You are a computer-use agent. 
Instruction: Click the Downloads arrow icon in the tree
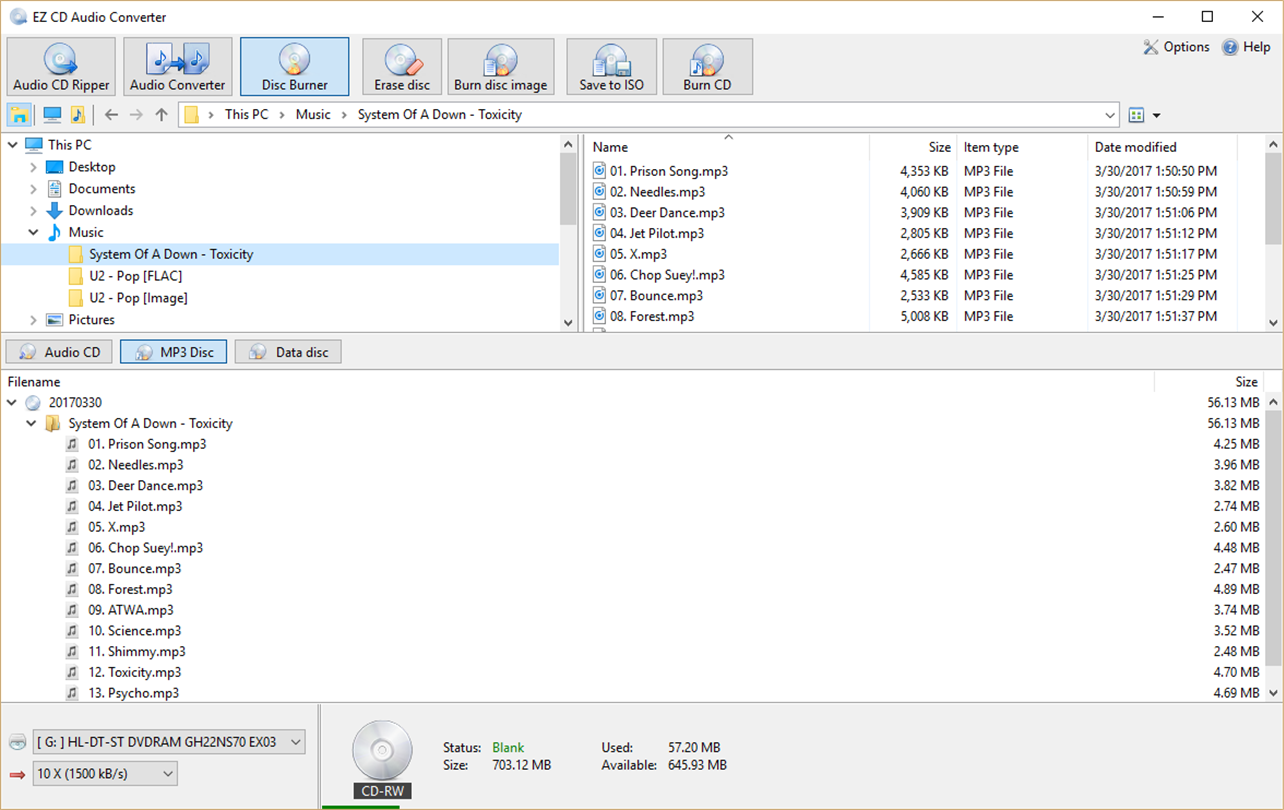(x=54, y=211)
